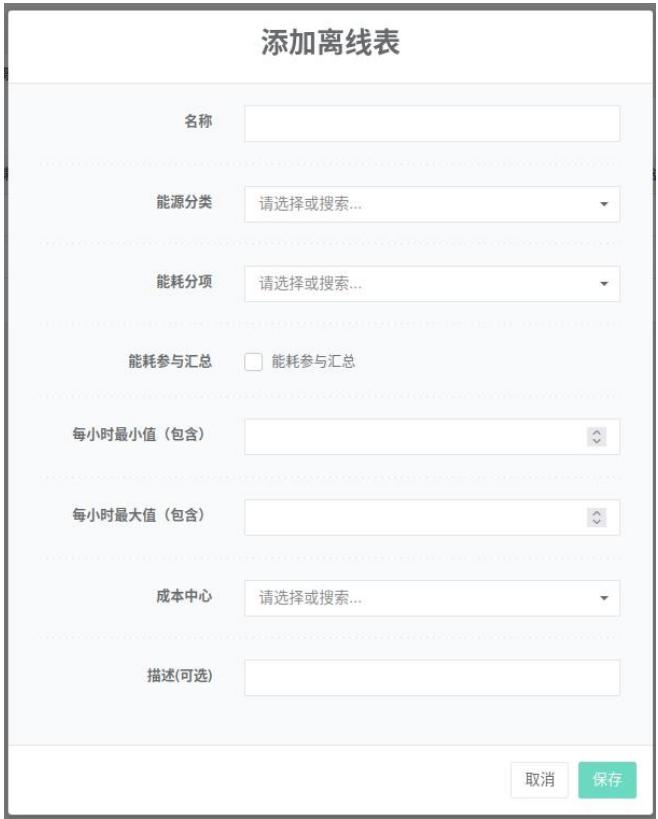The image size is (658, 819).
Task: Focus the 名称 text field
Action: pos(432,124)
